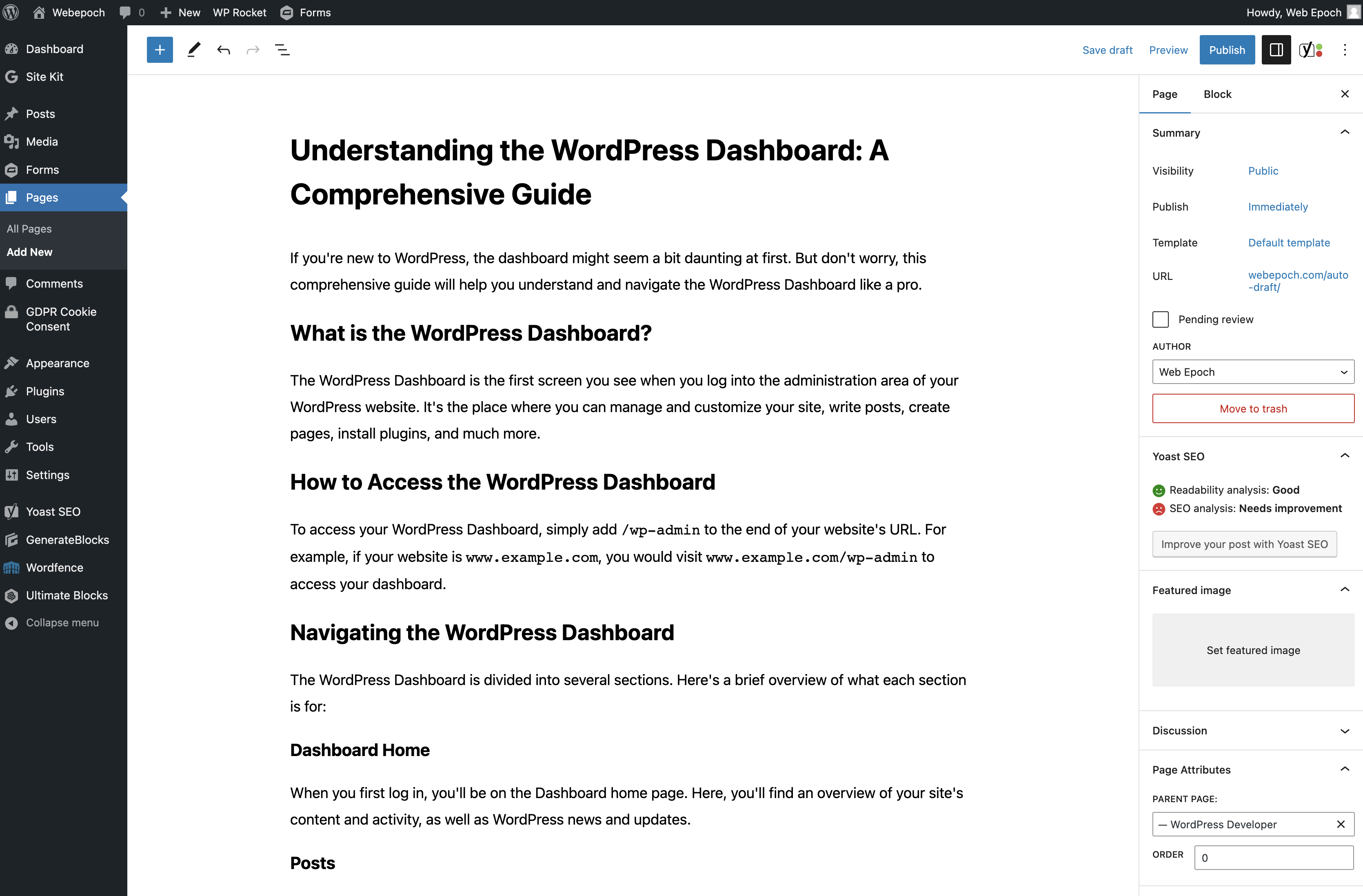1363x896 pixels.
Task: Undo the last edit
Action: tap(223, 50)
